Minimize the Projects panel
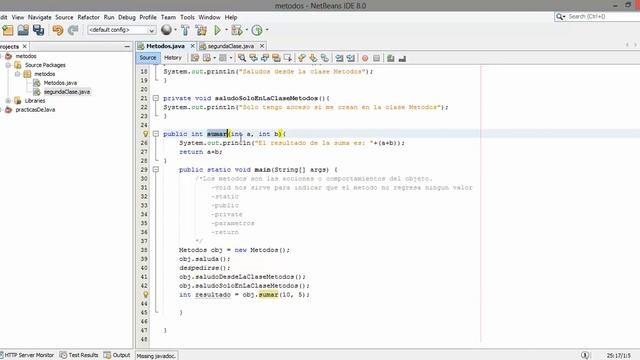The width and height of the screenshot is (640, 360). (127, 47)
